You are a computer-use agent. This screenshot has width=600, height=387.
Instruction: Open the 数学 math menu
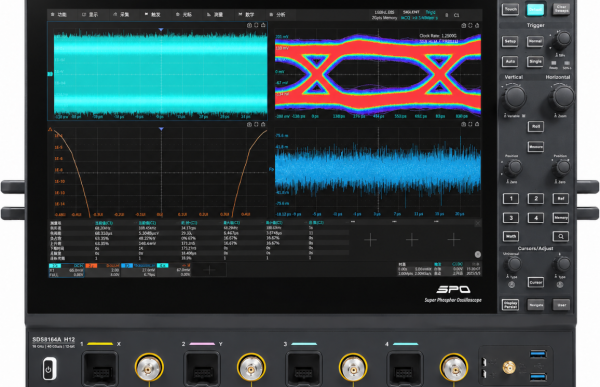click(x=246, y=15)
